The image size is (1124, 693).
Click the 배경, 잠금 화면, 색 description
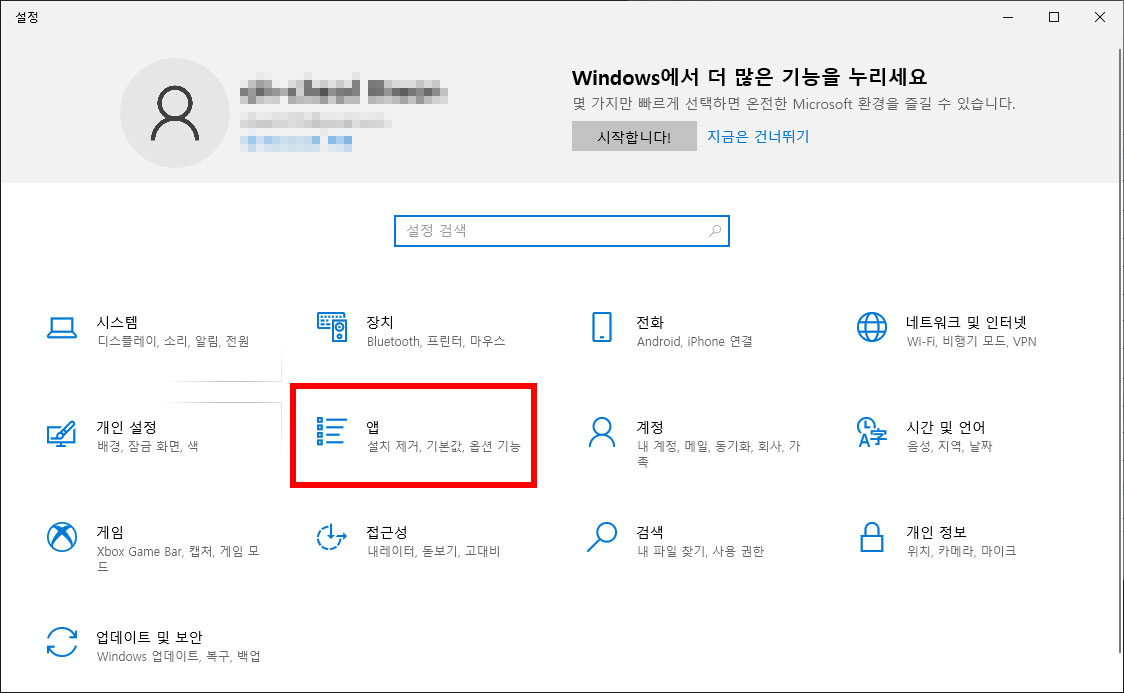(x=148, y=446)
